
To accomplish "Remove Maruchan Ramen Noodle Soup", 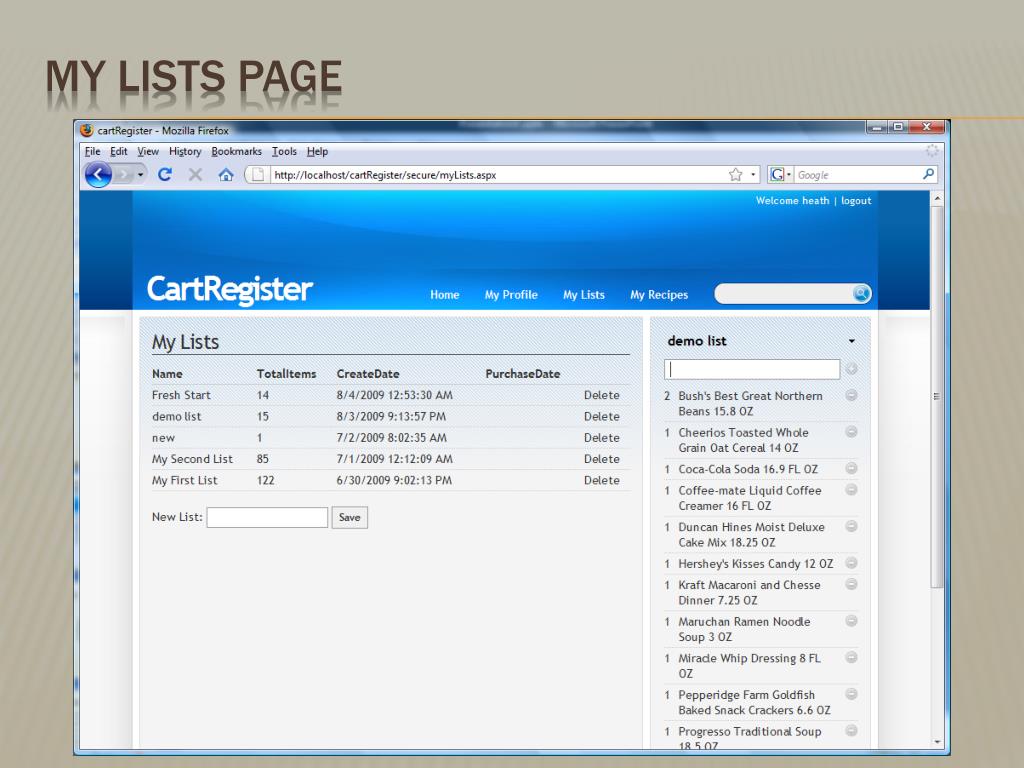I will (x=851, y=621).
